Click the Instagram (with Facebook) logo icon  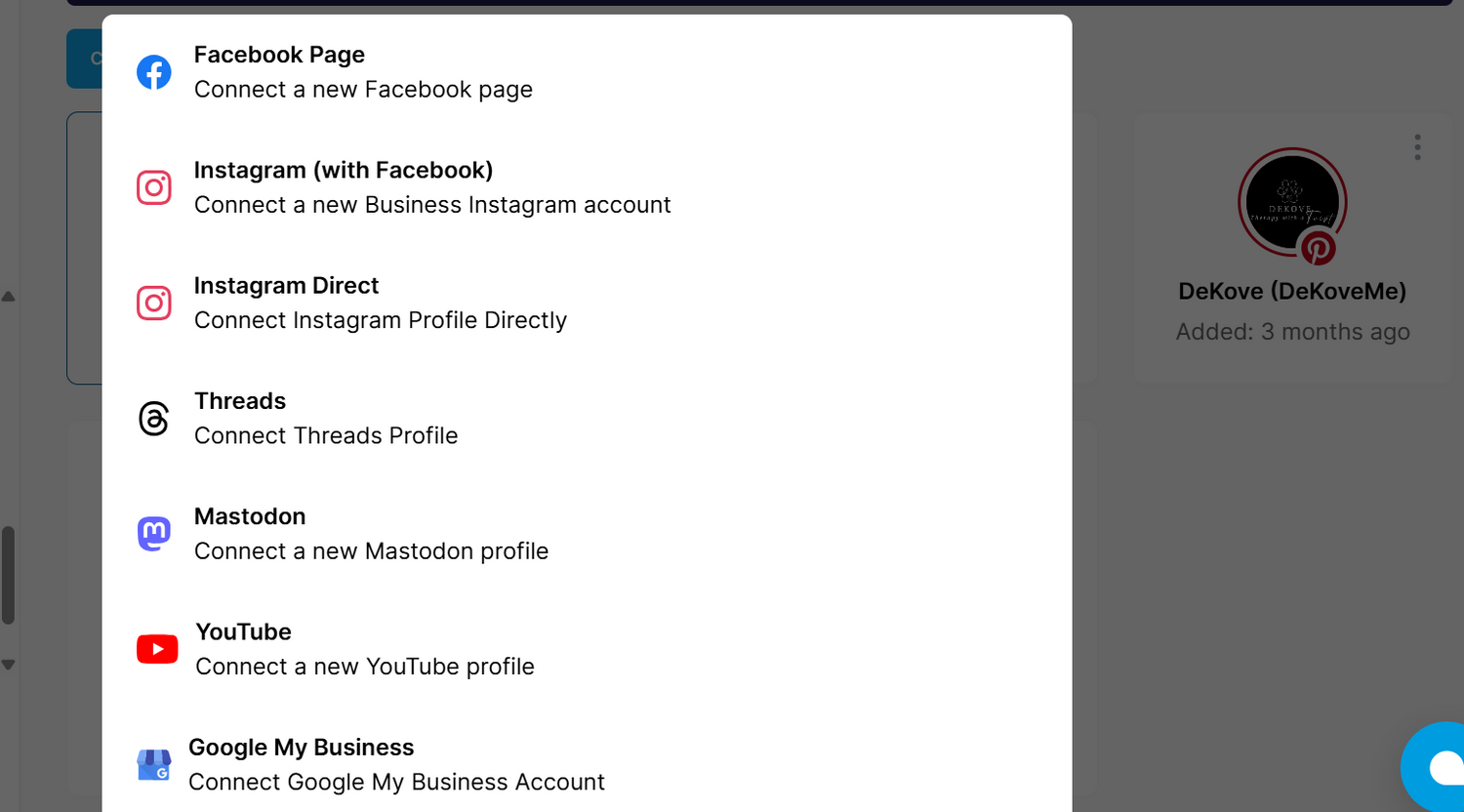pos(154,187)
